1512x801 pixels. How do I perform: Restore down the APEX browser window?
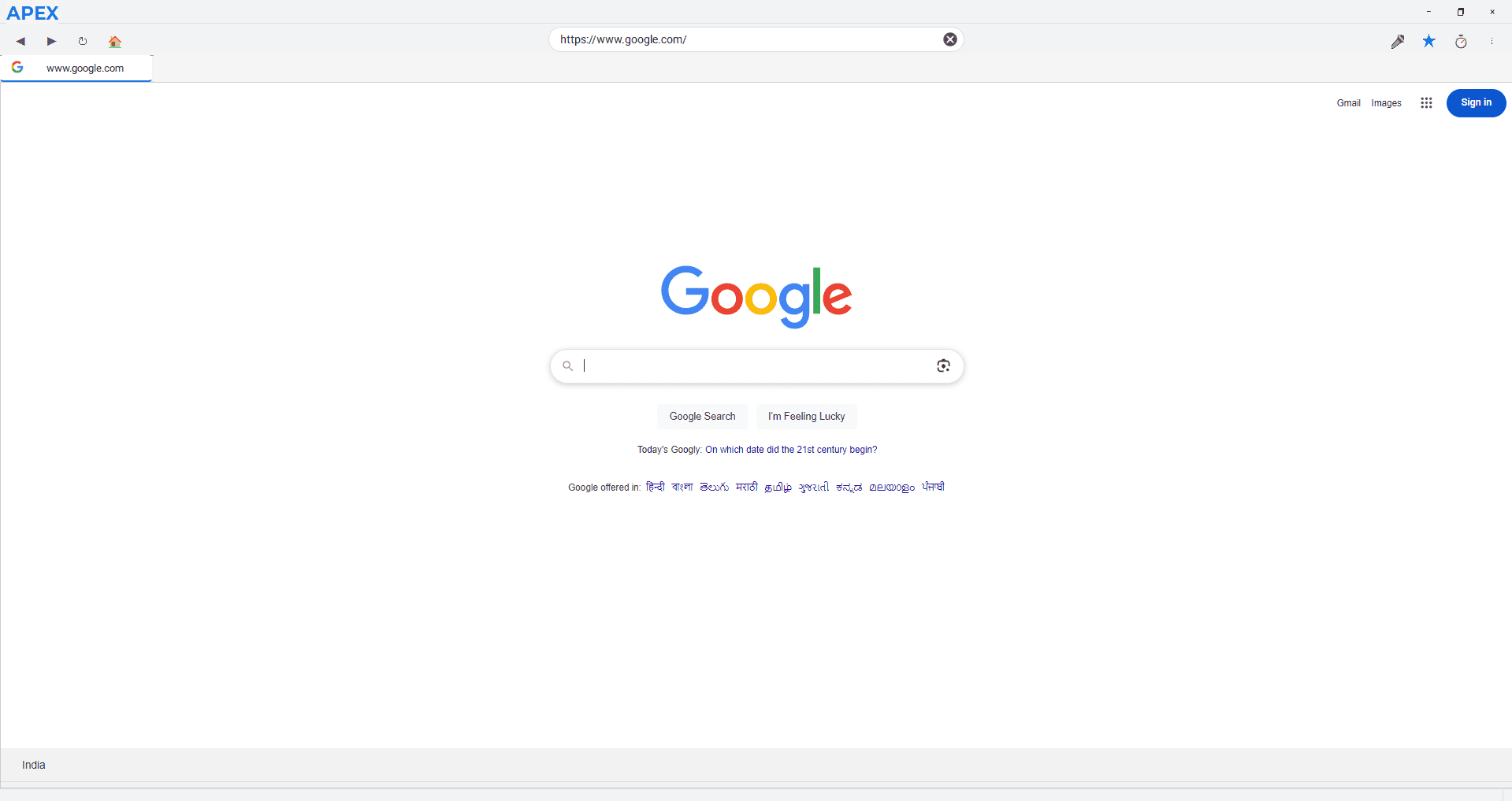(x=1460, y=12)
